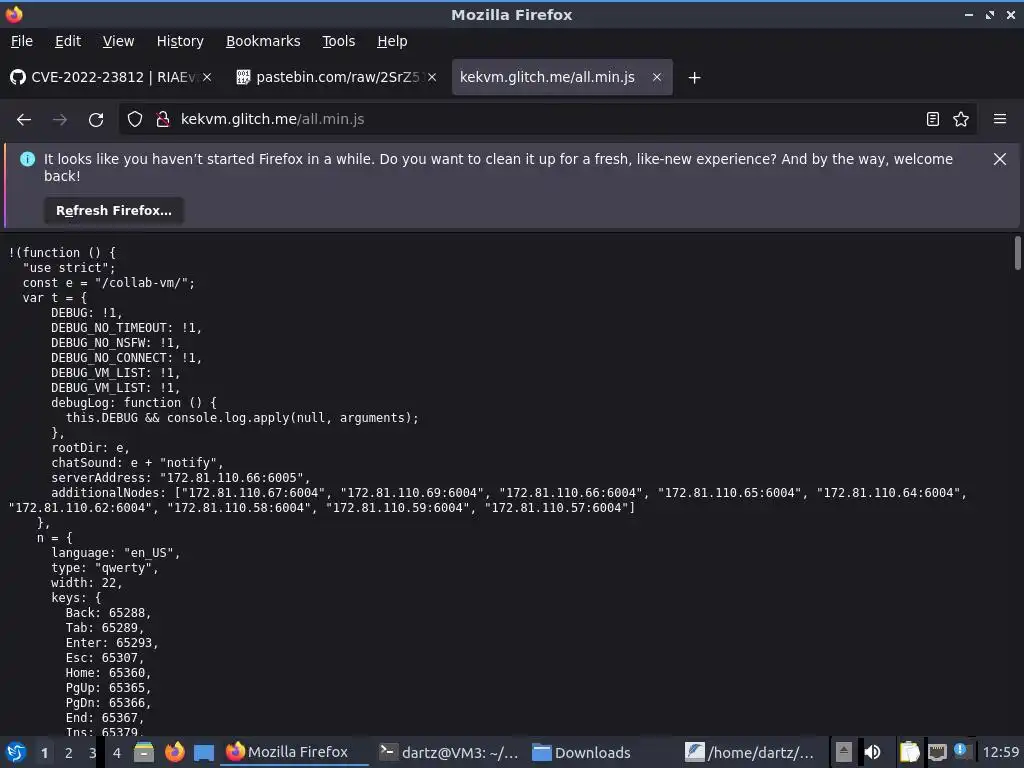The width and height of the screenshot is (1024, 768).
Task: Switch to workspace 4 in the pager
Action: (117, 753)
